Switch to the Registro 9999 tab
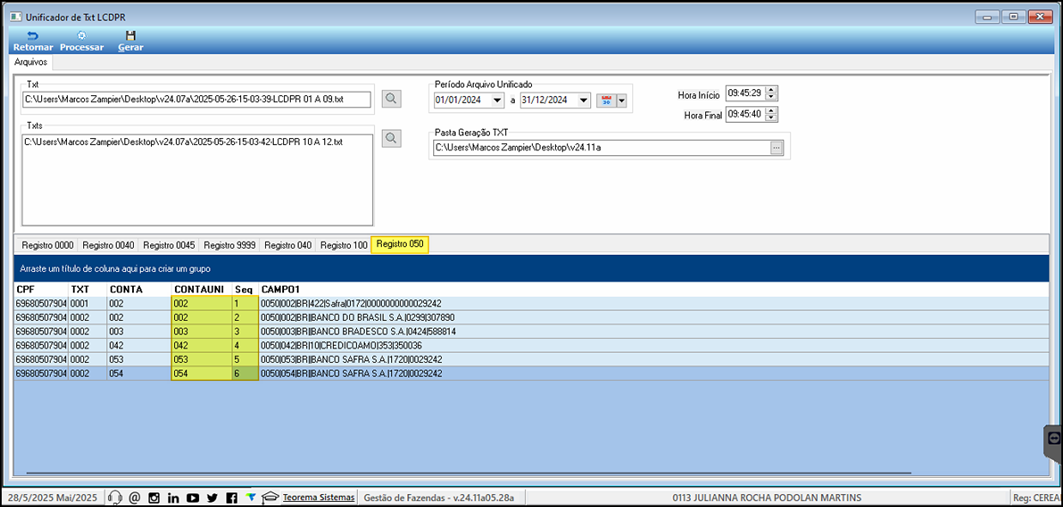The width and height of the screenshot is (1063, 507). (229, 245)
